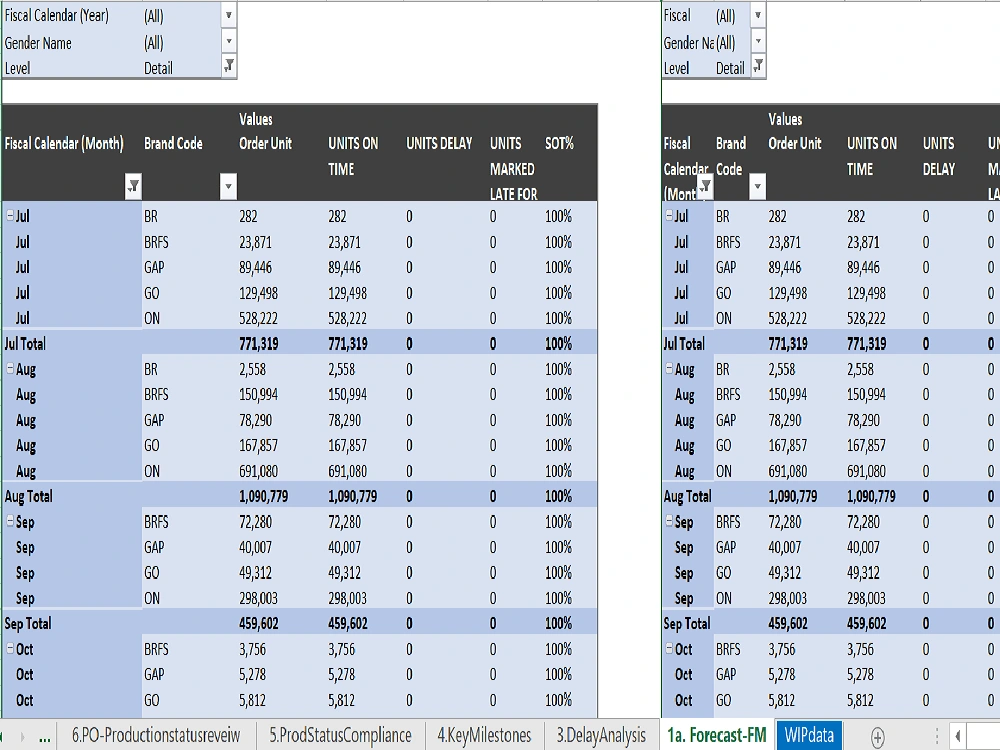The image size is (1000, 750).
Task: Collapse the Oct group in left pivot
Action: click(x=10, y=649)
